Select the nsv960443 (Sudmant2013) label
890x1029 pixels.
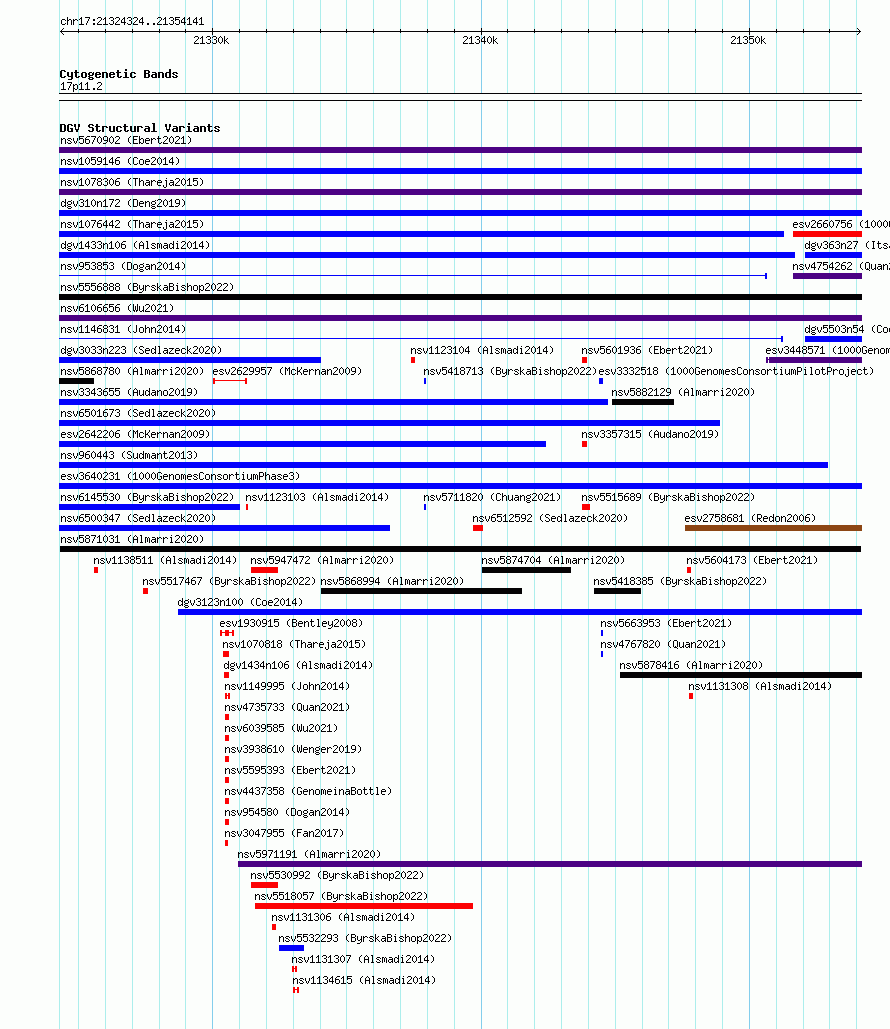coord(129,455)
